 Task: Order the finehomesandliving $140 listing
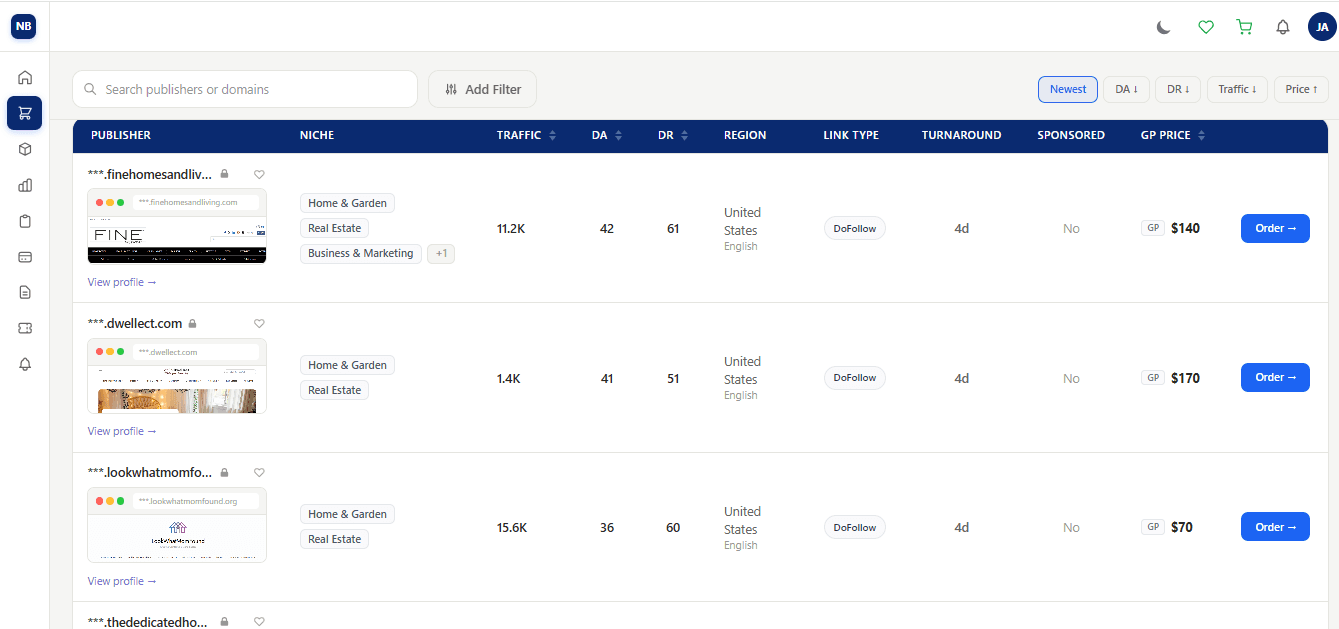tap(1275, 228)
